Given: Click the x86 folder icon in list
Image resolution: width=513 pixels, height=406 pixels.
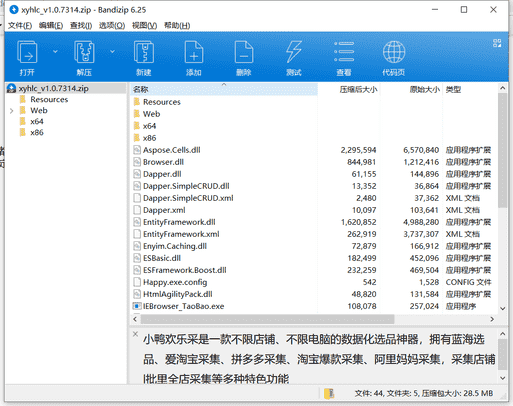Looking at the screenshot, I should point(137,138).
